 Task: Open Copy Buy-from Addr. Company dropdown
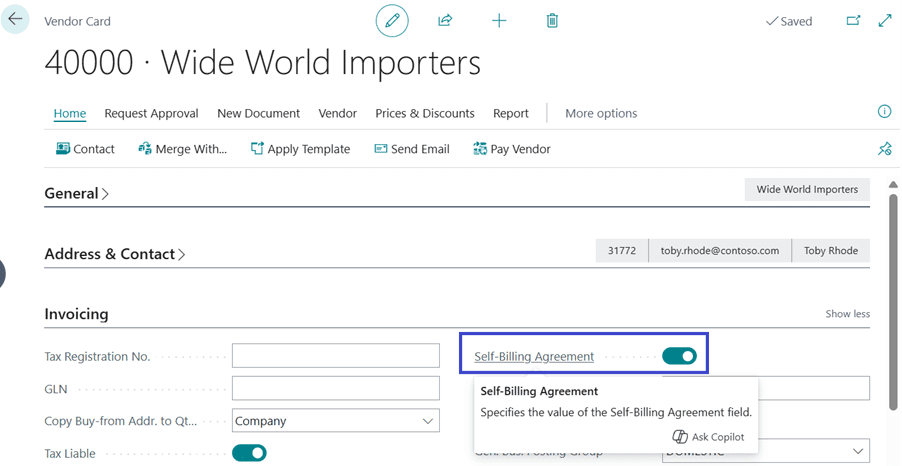click(x=336, y=421)
